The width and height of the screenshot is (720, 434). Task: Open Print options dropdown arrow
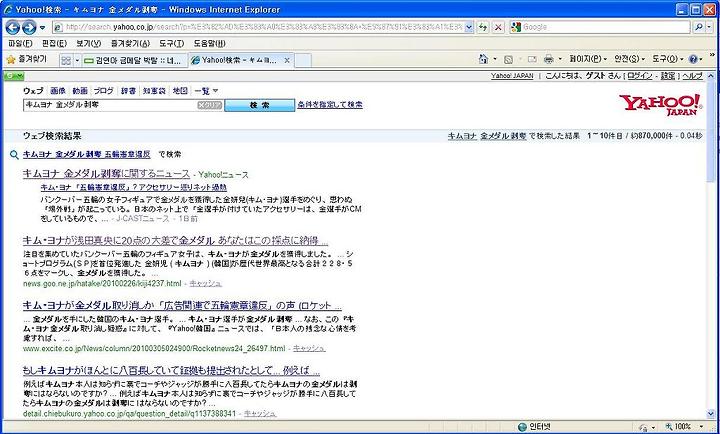pos(560,59)
